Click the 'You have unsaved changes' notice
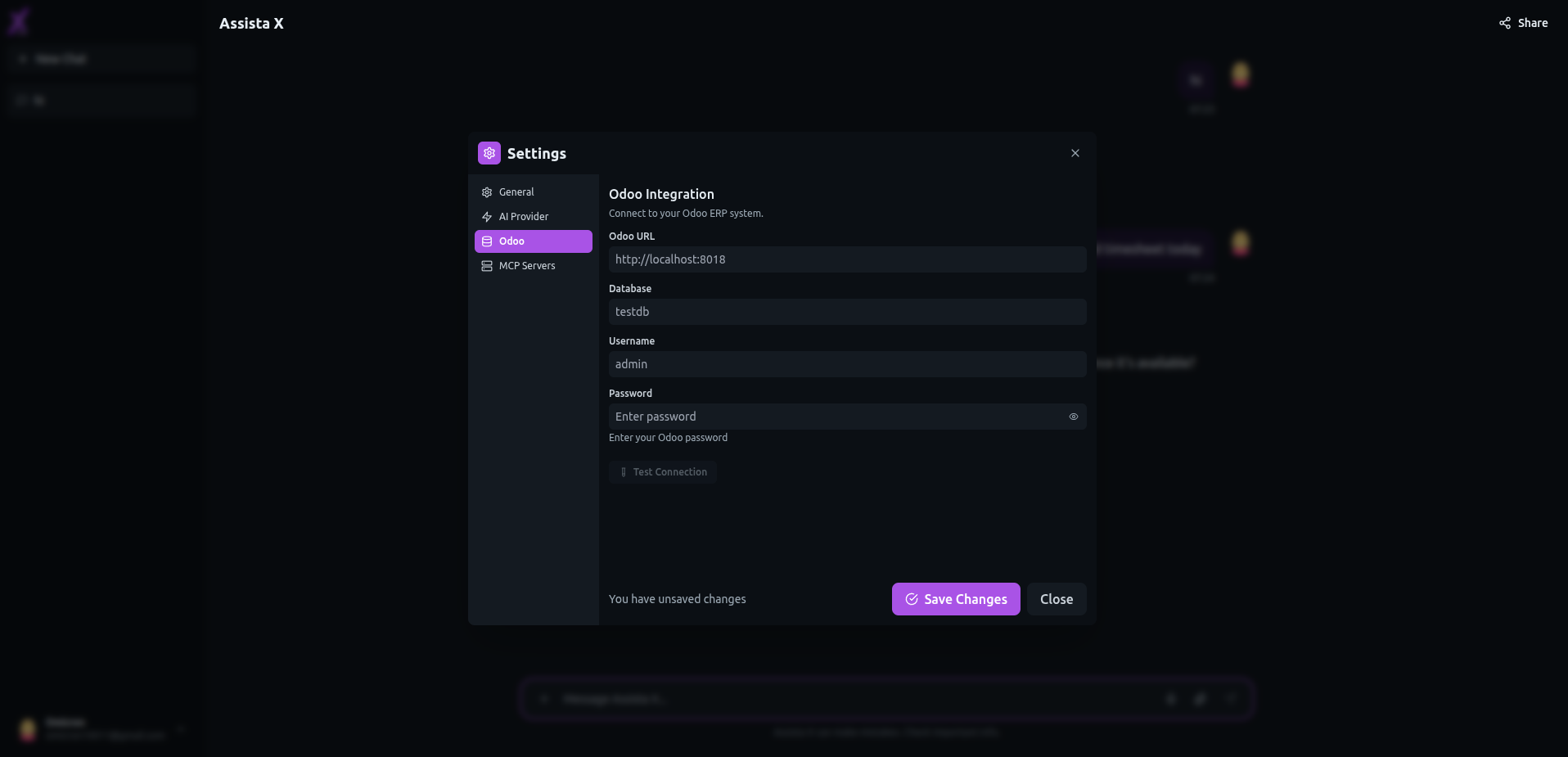The width and height of the screenshot is (1568, 757). tap(678, 599)
